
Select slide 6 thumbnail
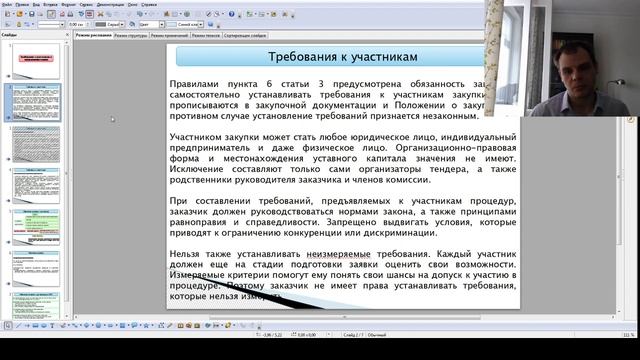36,269
